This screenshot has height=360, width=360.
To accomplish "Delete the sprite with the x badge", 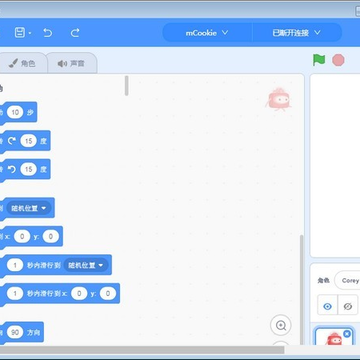I will coord(347,334).
